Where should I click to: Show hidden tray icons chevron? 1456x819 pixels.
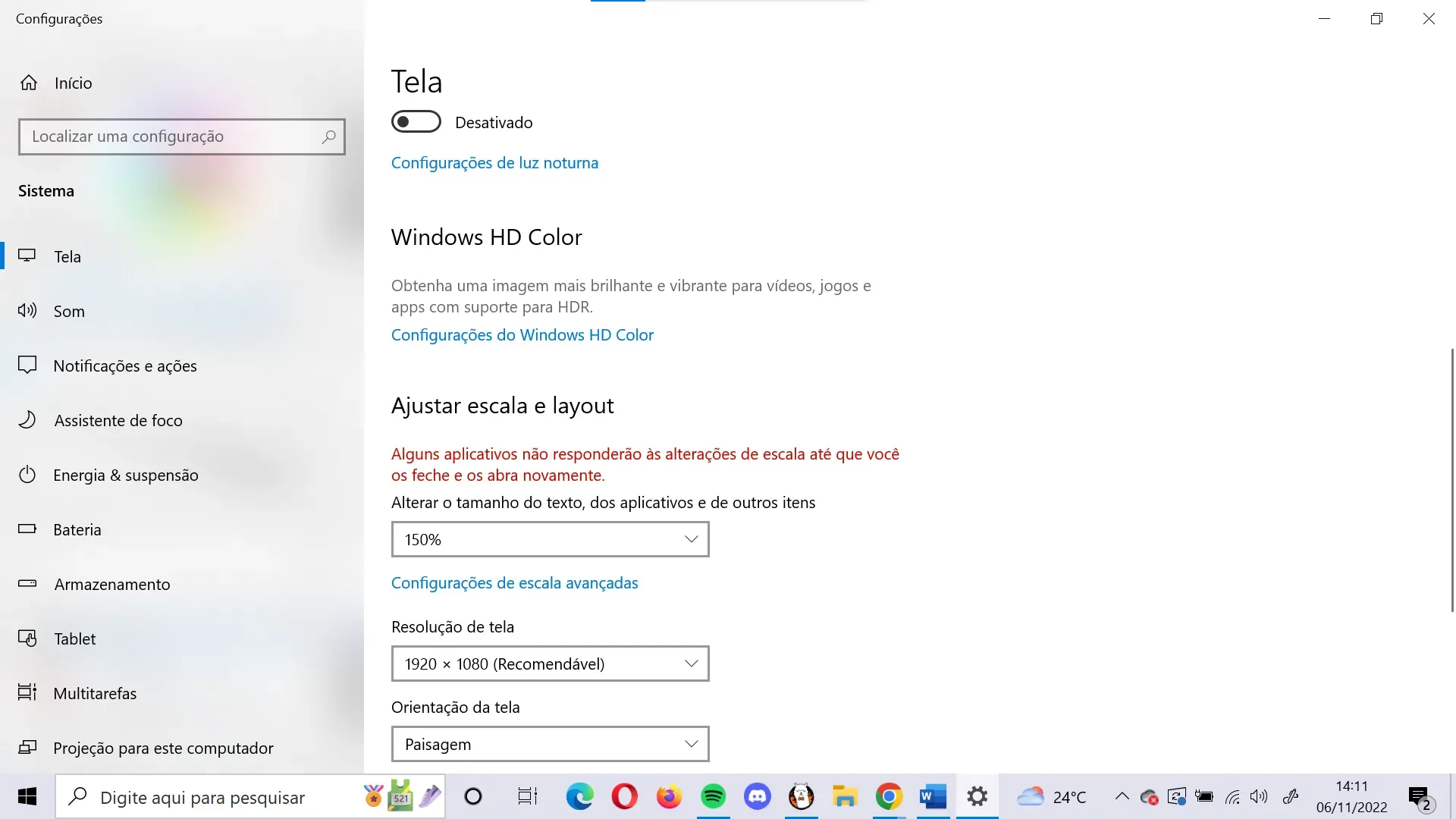[1122, 797]
